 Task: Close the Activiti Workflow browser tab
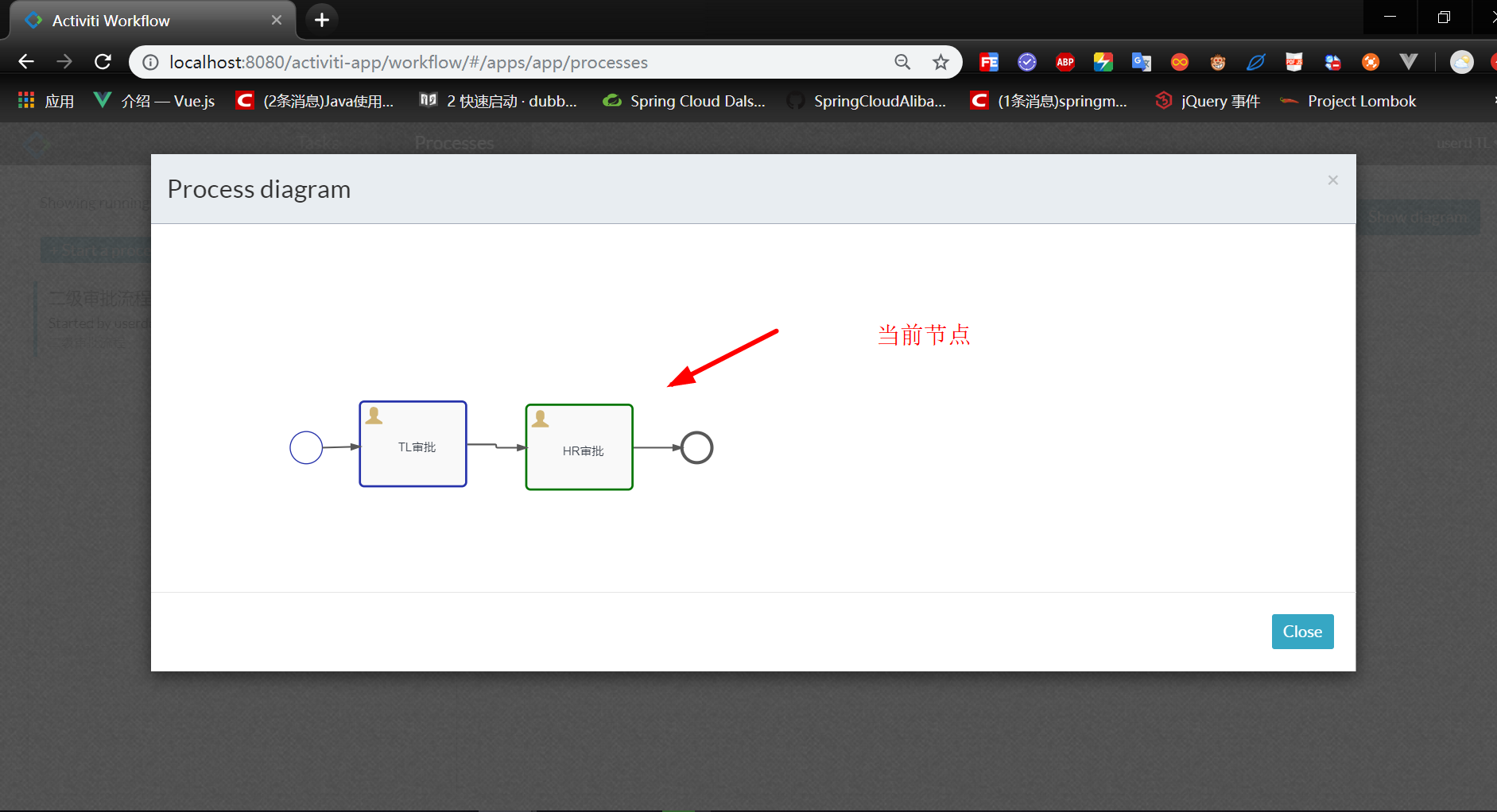[277, 20]
